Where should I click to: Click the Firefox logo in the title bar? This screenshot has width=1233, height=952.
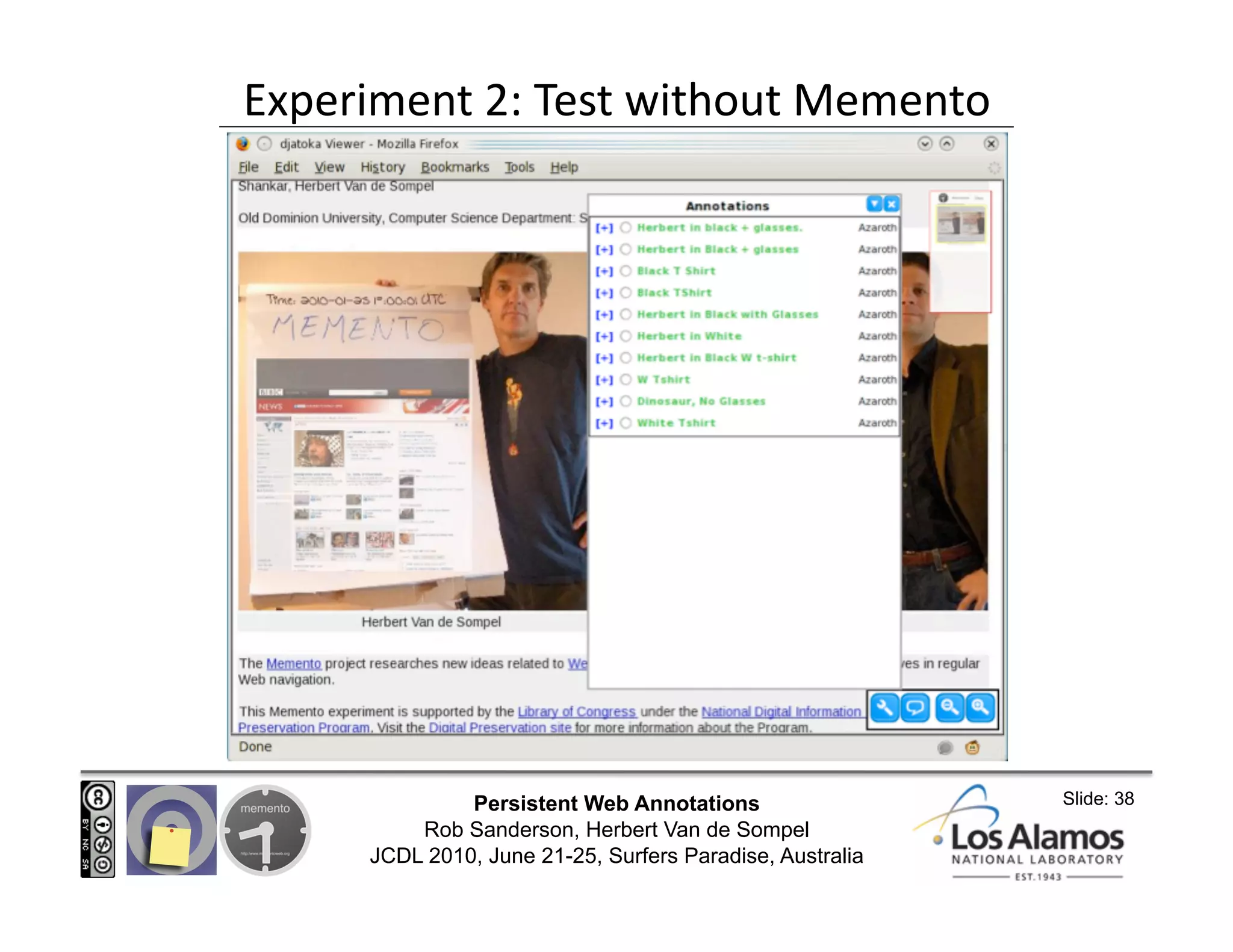(x=243, y=144)
